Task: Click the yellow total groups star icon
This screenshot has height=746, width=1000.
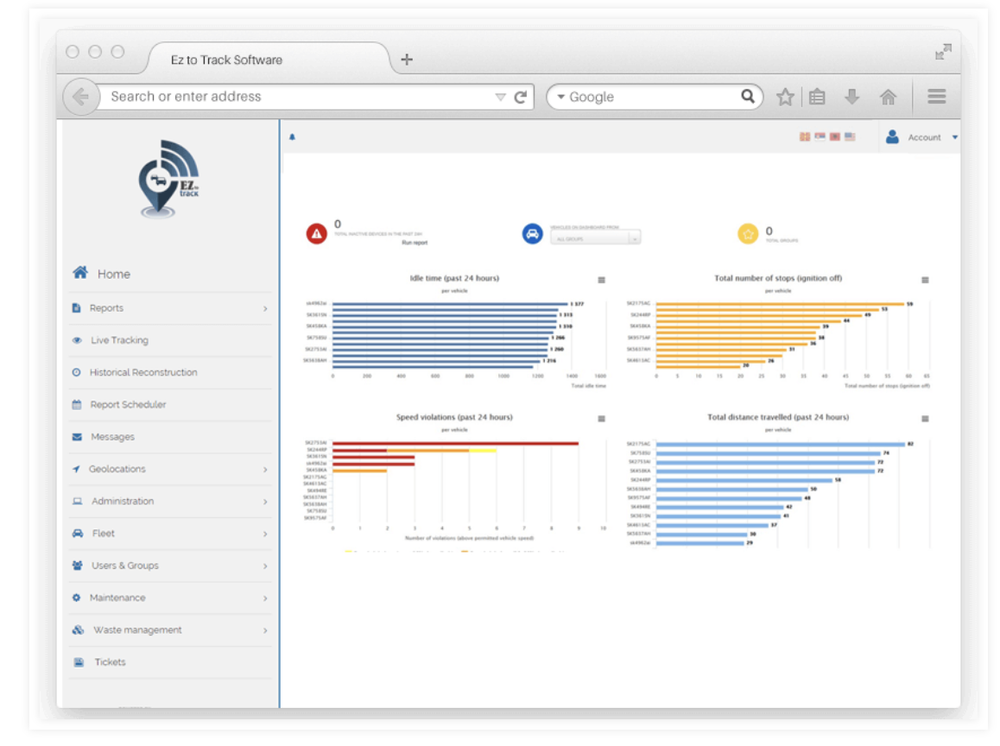Action: coord(748,233)
